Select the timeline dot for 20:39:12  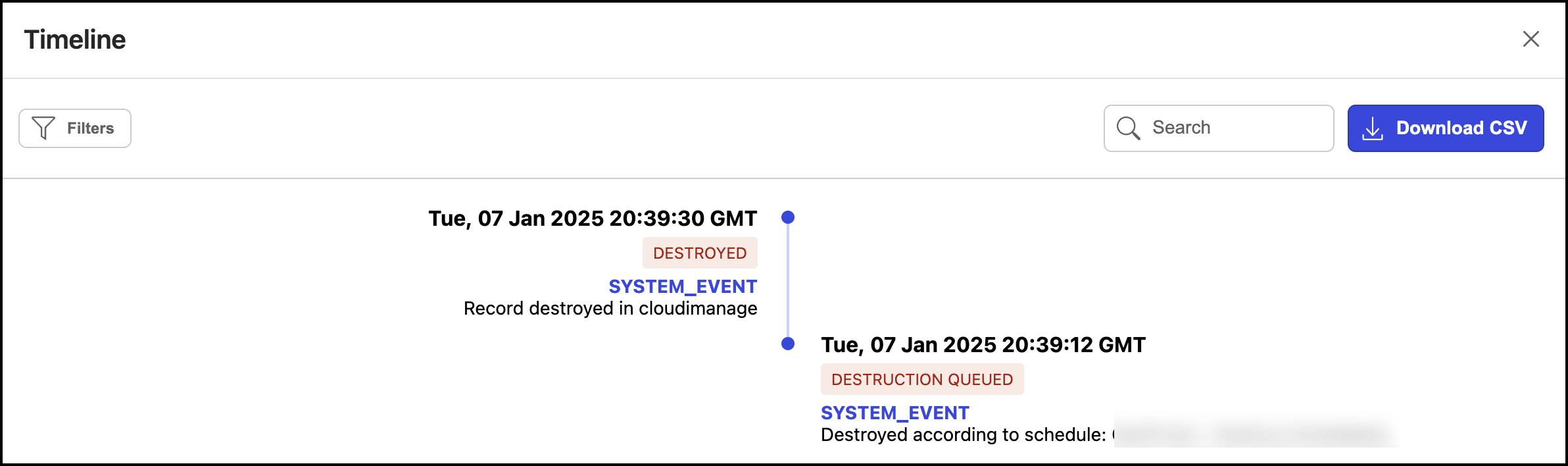pos(788,344)
